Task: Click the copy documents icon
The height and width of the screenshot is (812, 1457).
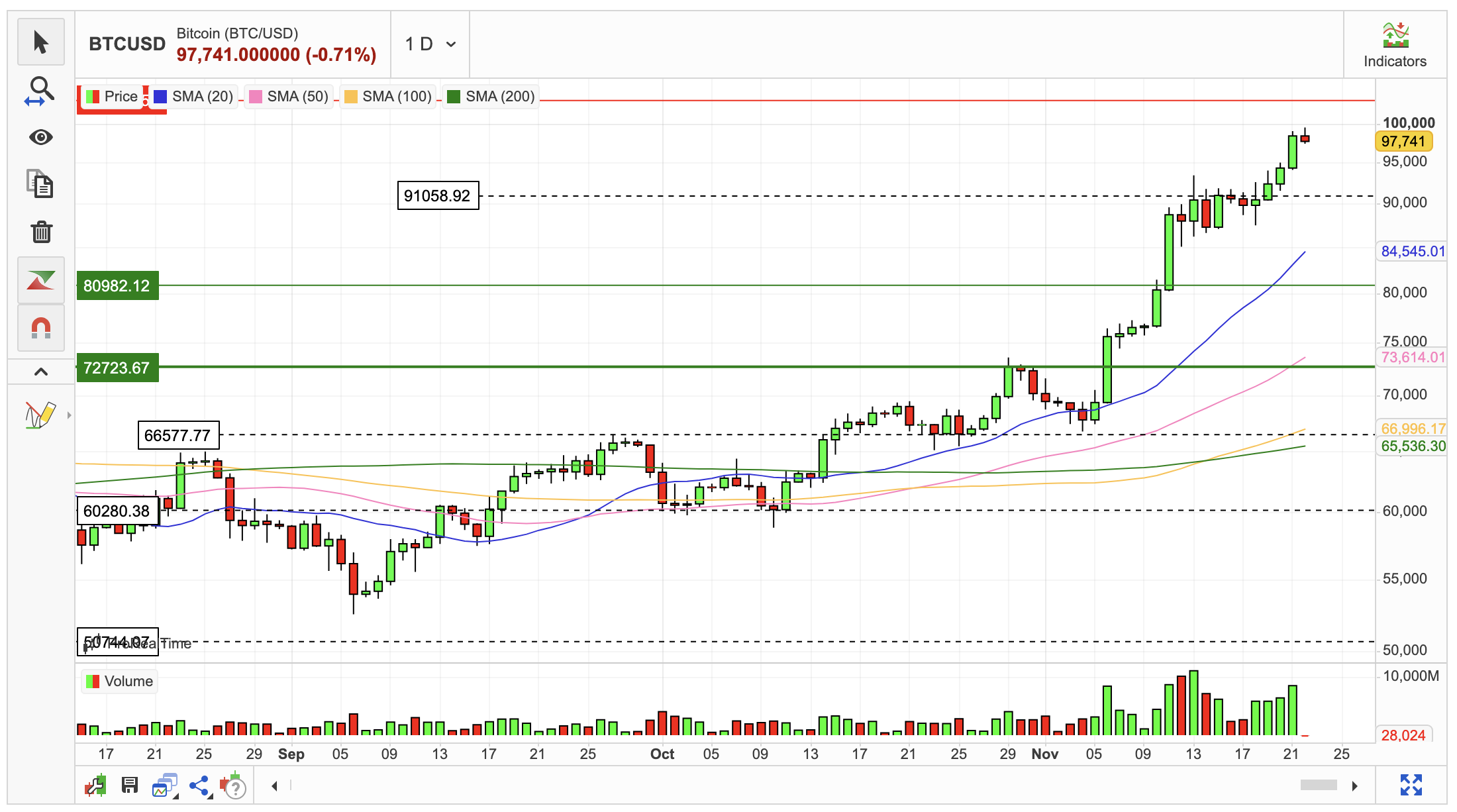Action: pyautogui.click(x=41, y=184)
